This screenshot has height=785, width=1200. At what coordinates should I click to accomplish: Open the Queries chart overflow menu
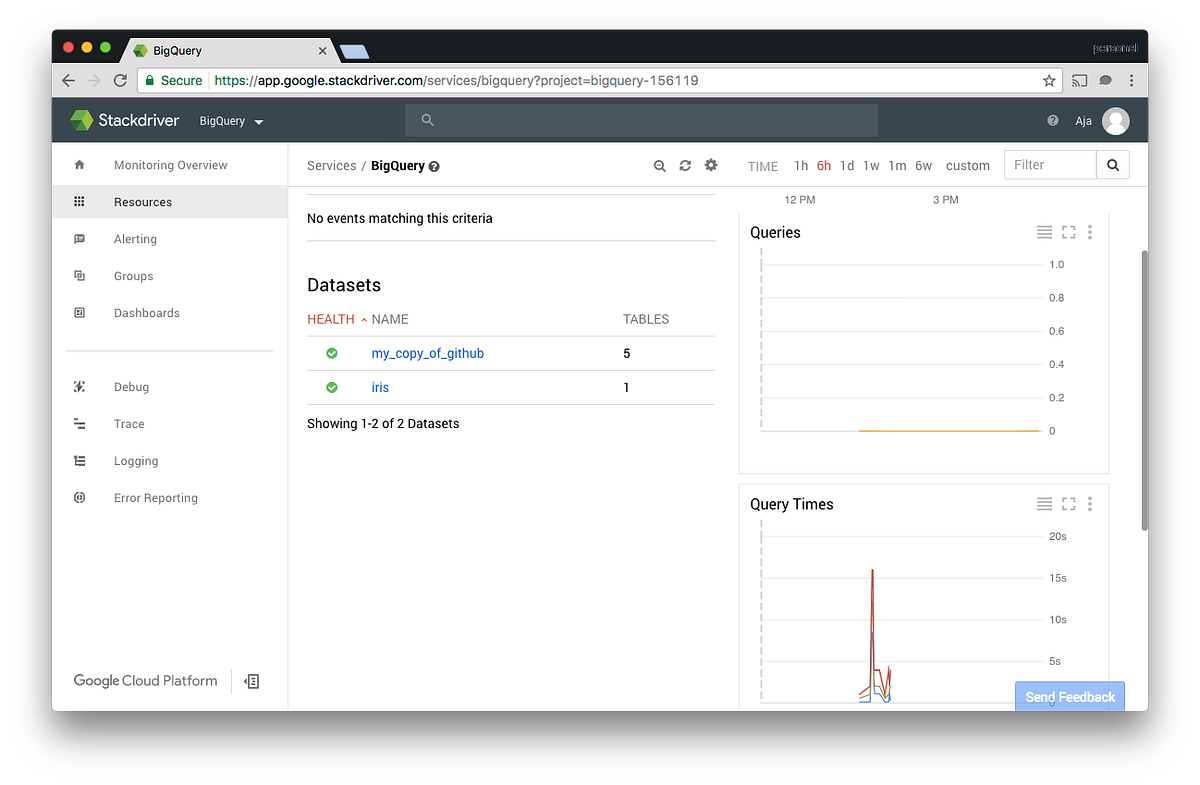pyautogui.click(x=1089, y=231)
